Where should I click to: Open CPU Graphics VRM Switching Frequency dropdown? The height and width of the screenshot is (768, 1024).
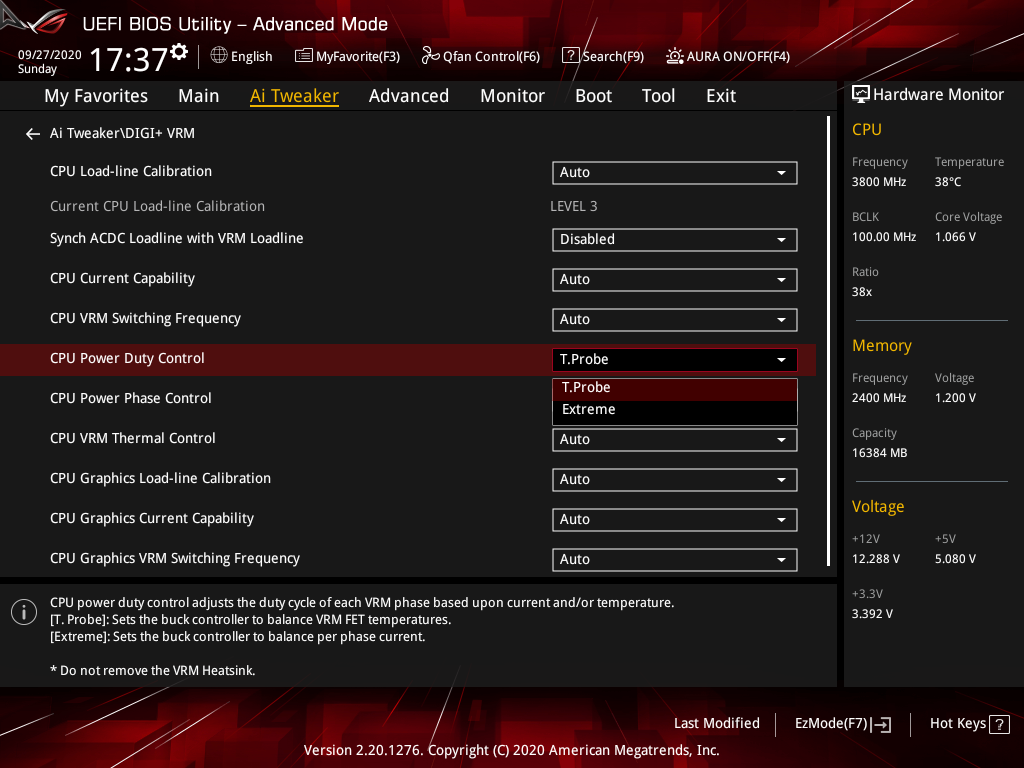(675, 560)
